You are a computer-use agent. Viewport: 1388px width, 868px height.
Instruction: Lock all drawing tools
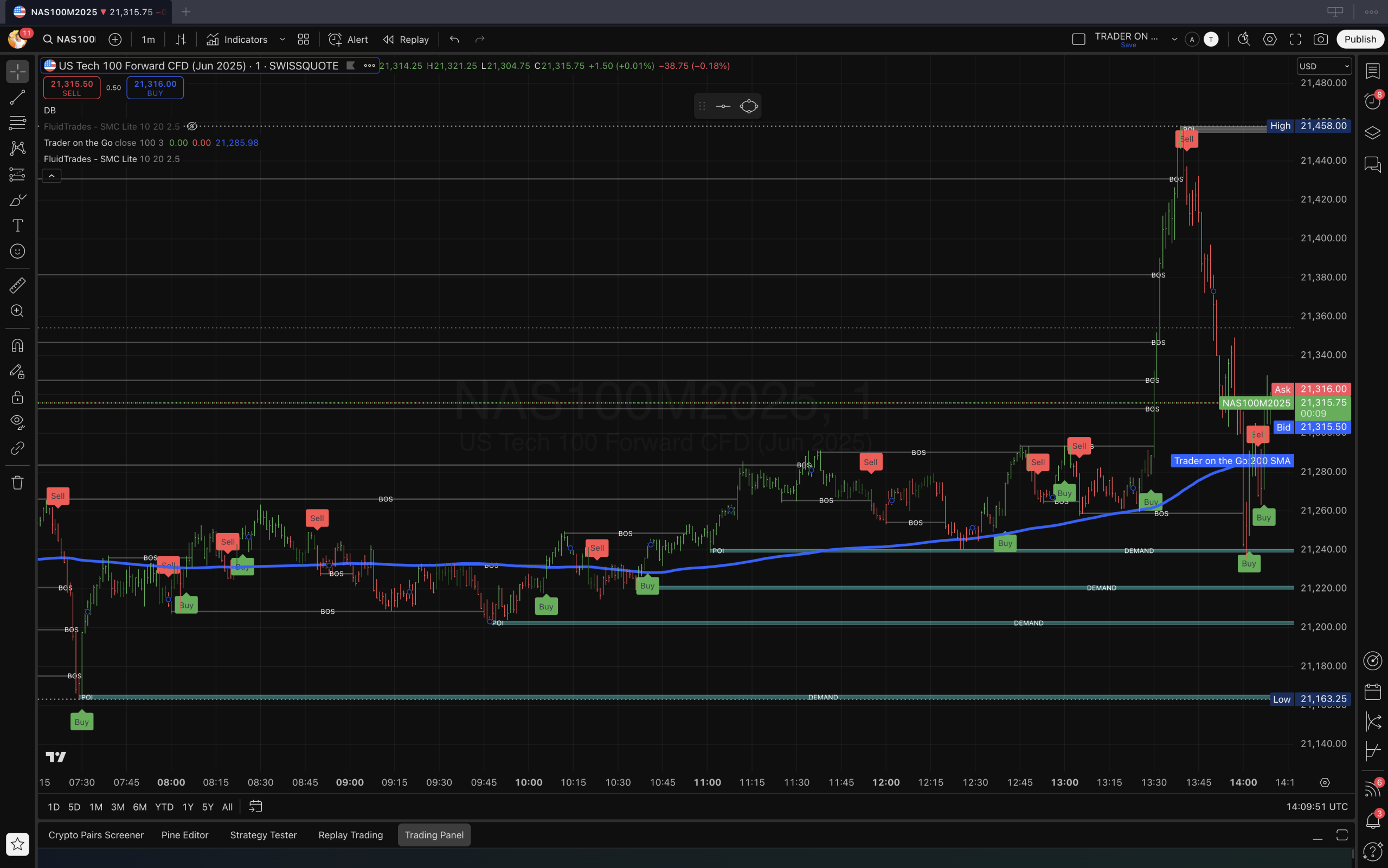(17, 397)
